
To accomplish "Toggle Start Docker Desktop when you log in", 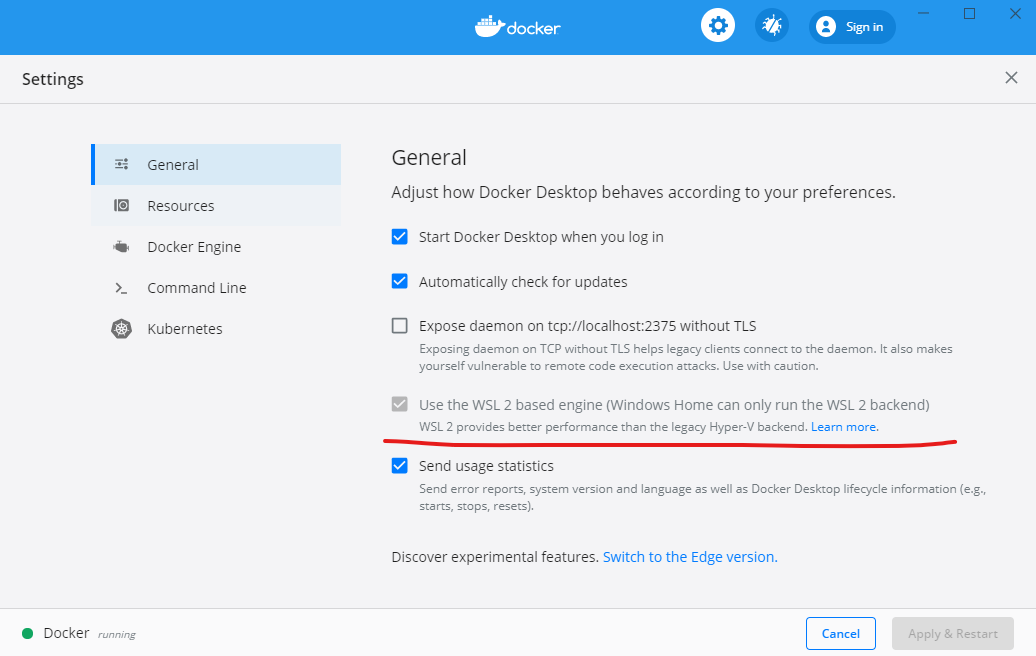I will point(400,237).
